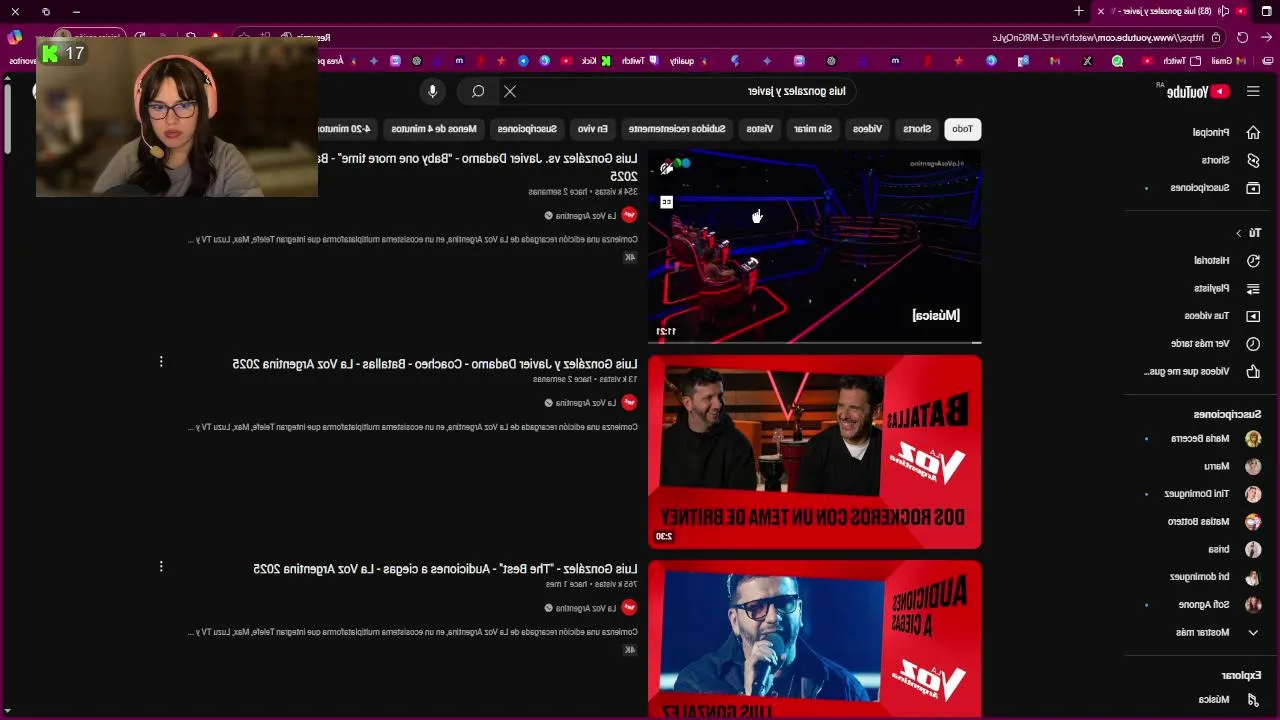
Task: Select the En vivo filter chip
Action: 592,129
